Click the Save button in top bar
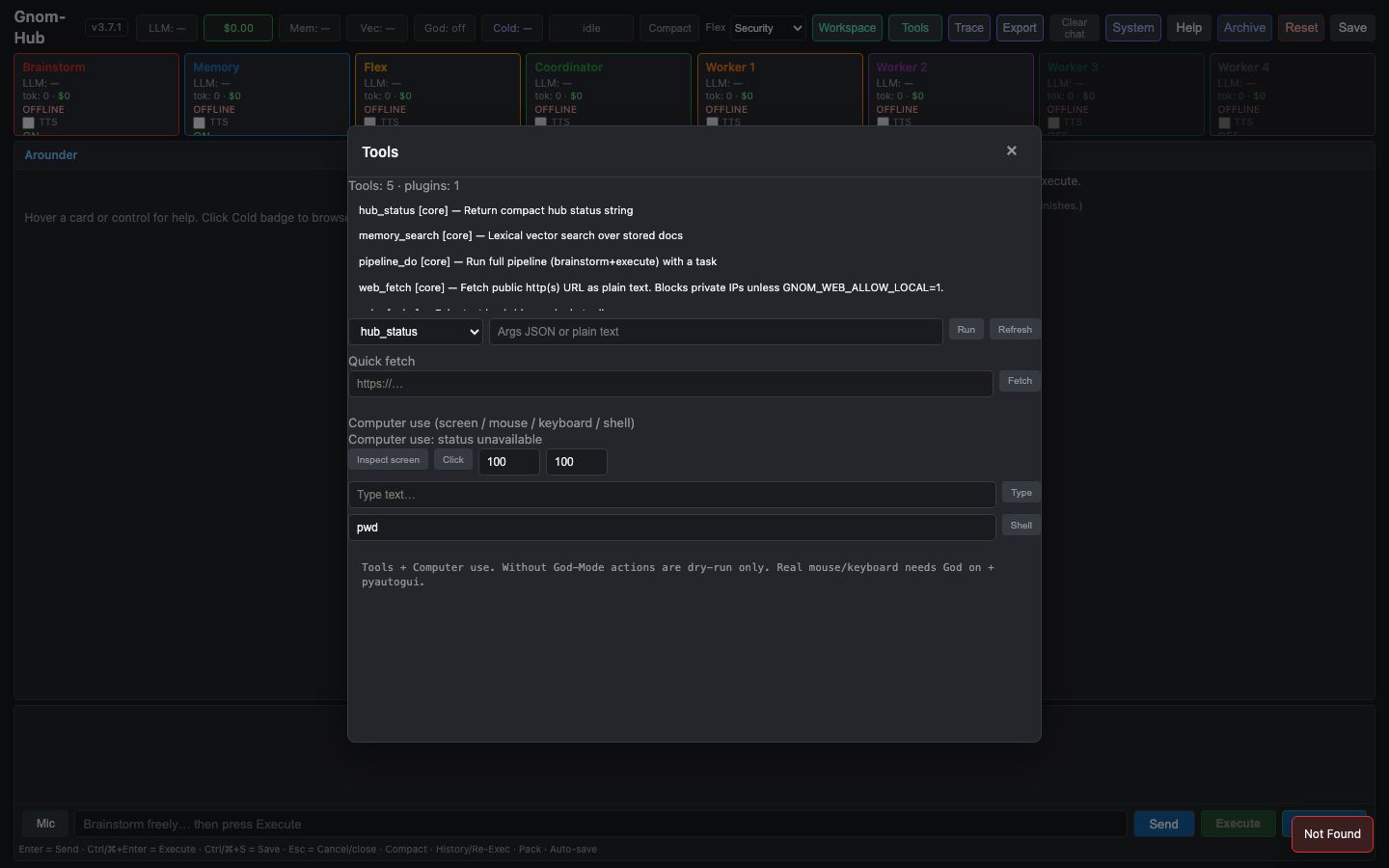The image size is (1389, 868). [x=1352, y=28]
